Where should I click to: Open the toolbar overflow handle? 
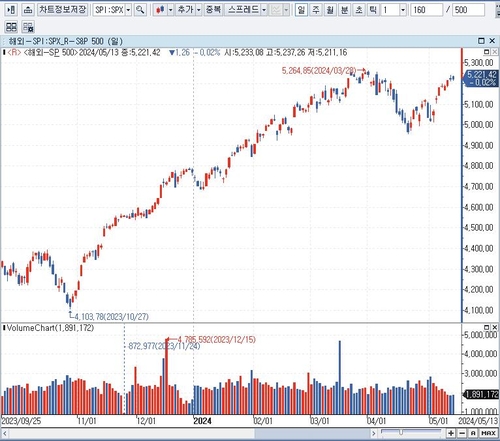[497, 10]
